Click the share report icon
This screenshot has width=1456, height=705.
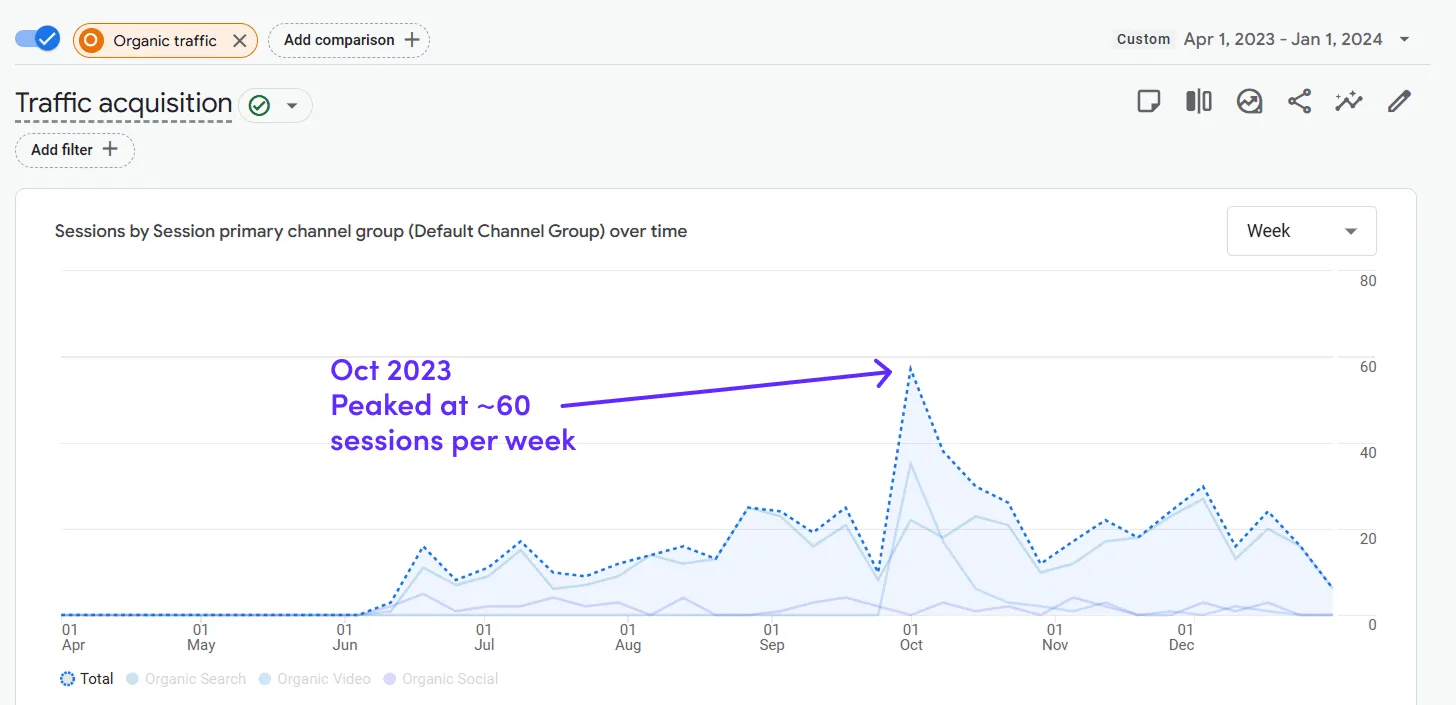pyautogui.click(x=1299, y=101)
